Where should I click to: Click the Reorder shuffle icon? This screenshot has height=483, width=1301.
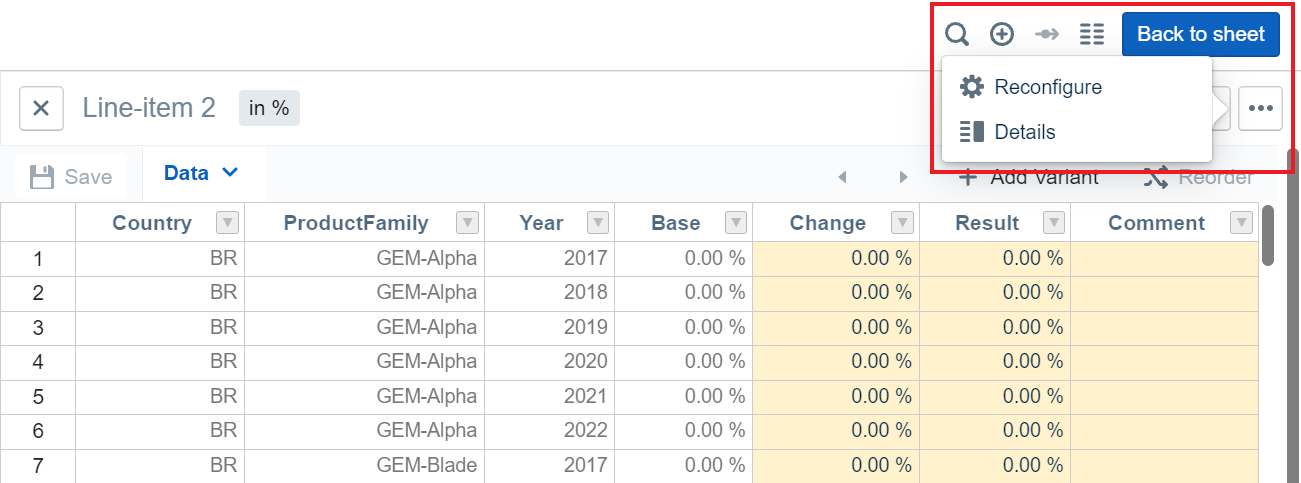(x=1155, y=177)
